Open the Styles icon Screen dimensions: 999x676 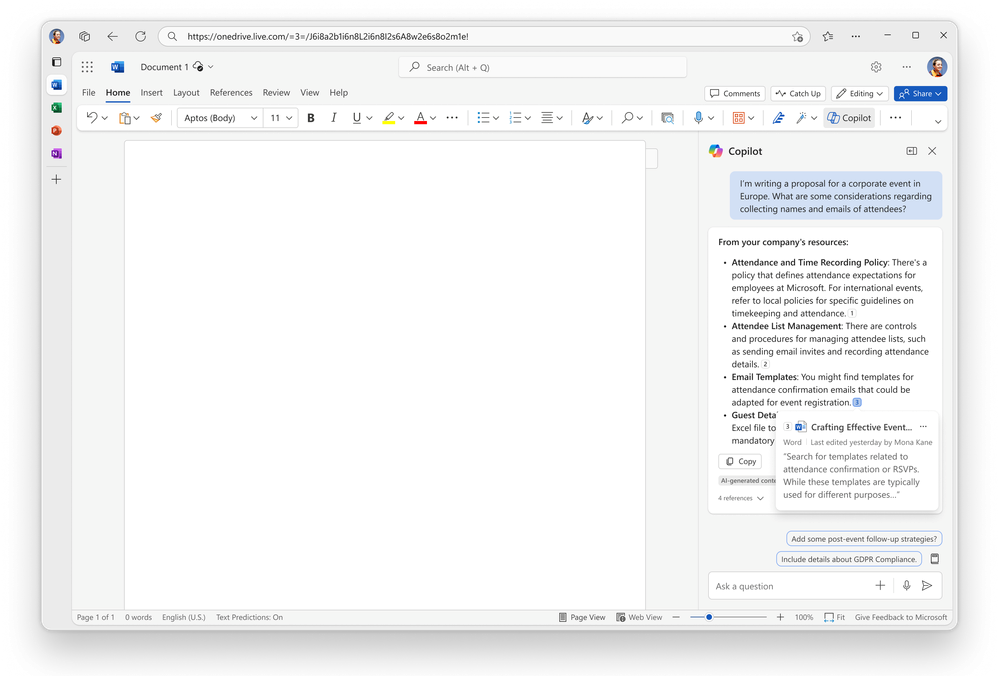(587, 118)
